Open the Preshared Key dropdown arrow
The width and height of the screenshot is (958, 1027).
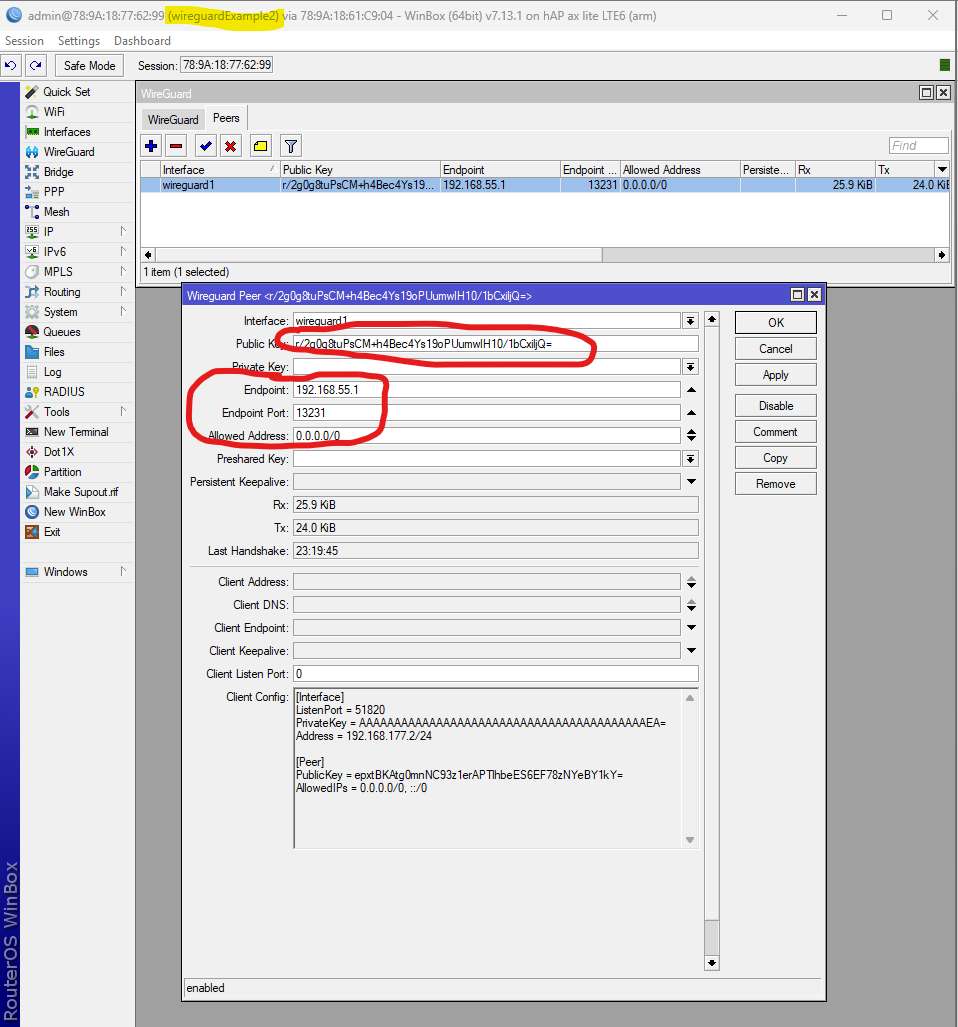pos(690,458)
